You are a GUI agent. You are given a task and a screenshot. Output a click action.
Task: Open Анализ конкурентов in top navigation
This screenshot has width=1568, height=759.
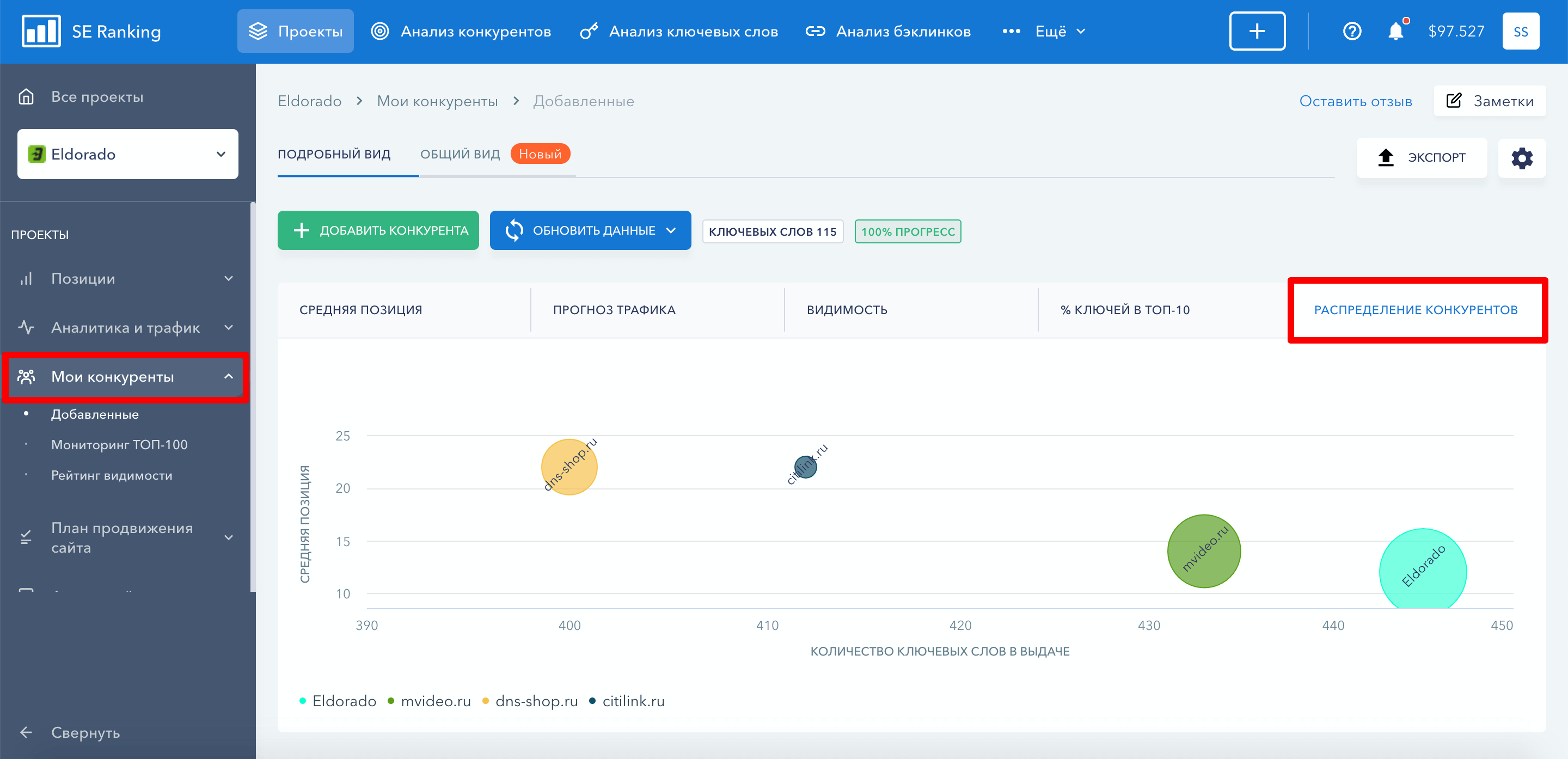(461, 31)
